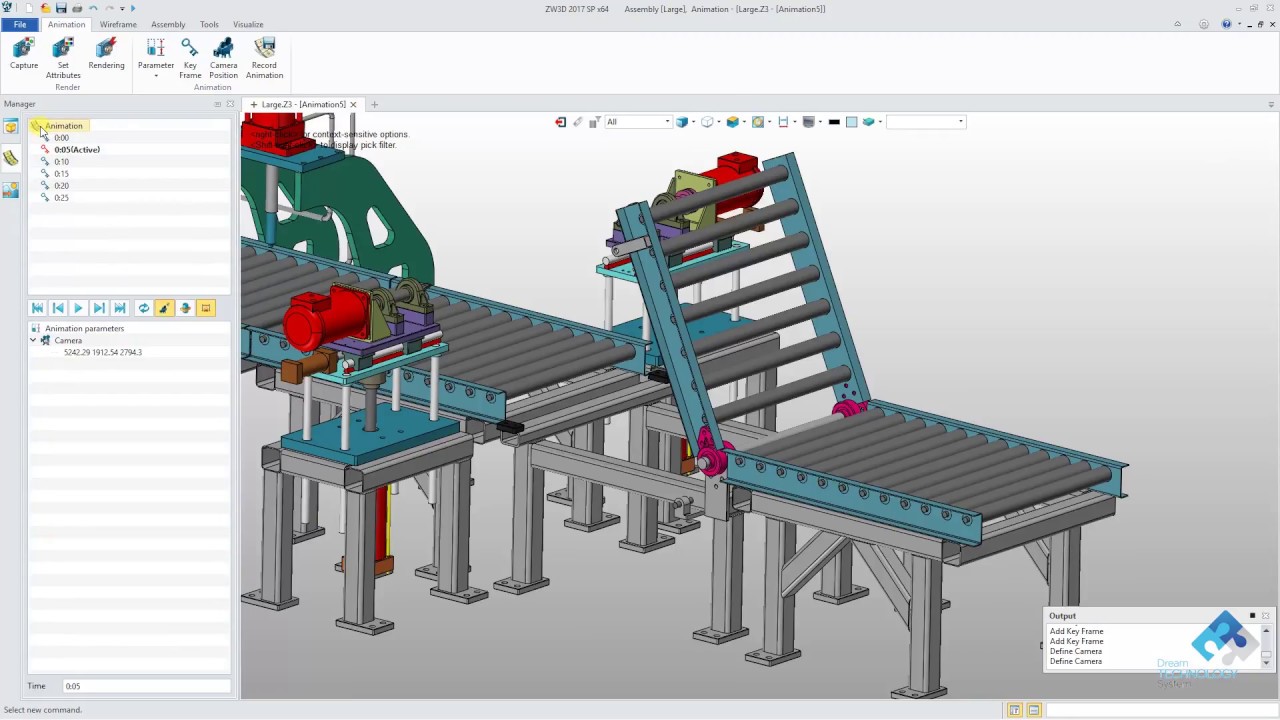Click the black color swatch in the view toolbar

click(834, 122)
